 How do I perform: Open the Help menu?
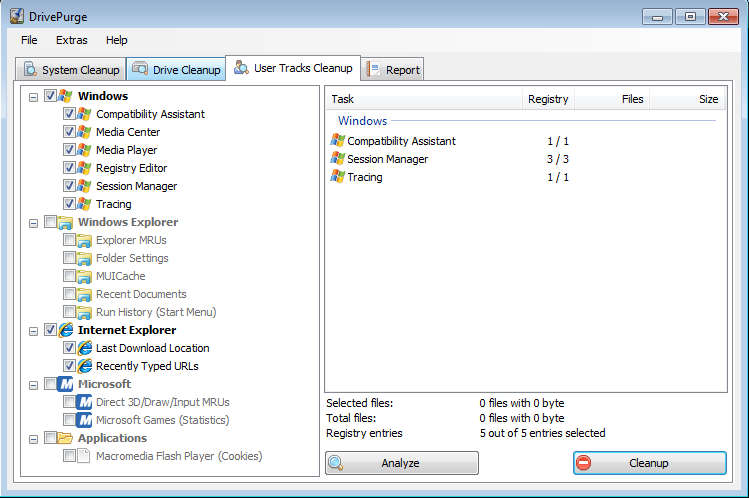pyautogui.click(x=117, y=40)
